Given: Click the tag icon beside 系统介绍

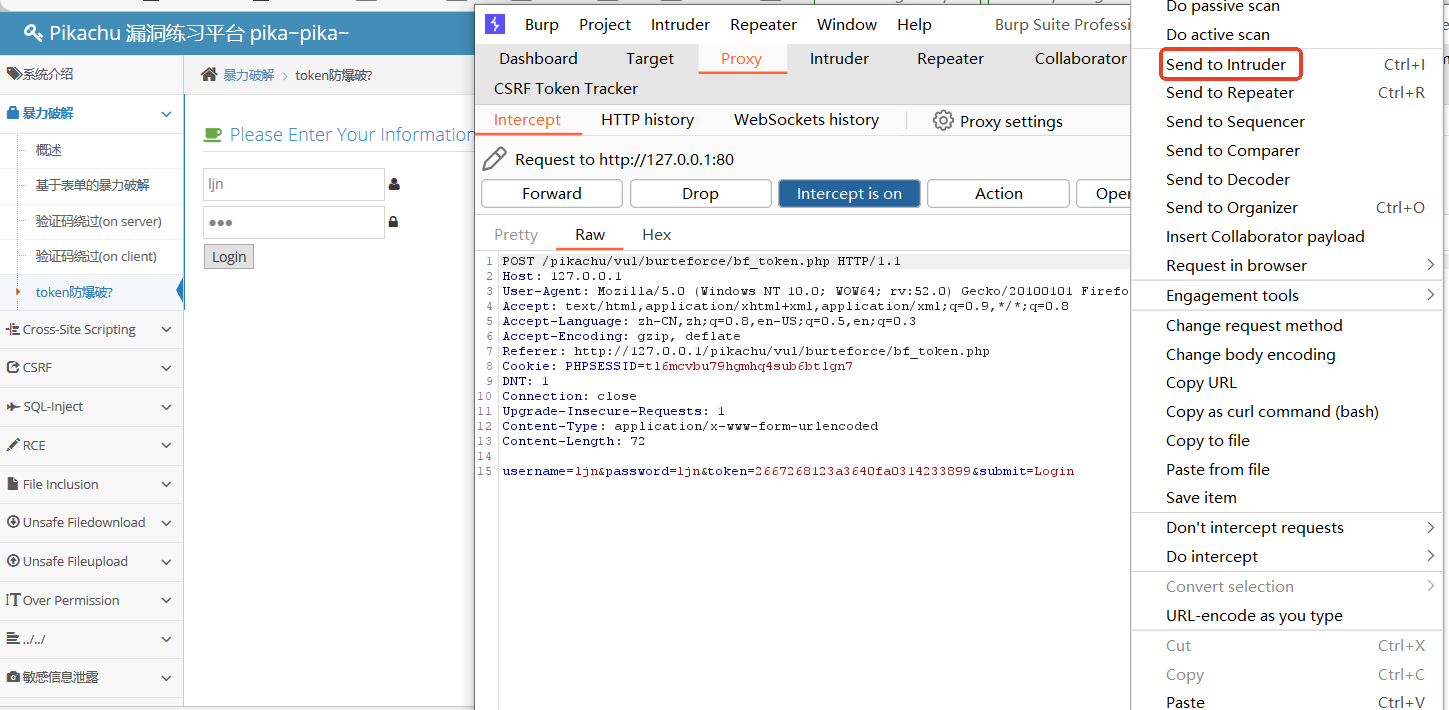Looking at the screenshot, I should click(14, 74).
